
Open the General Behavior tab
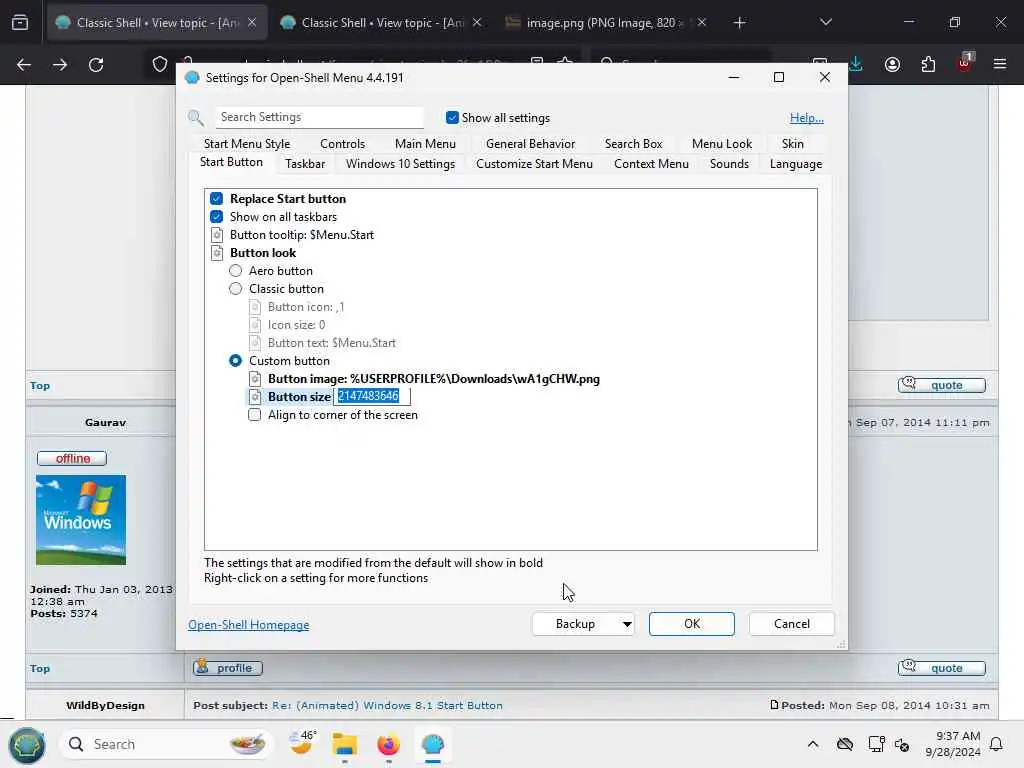[x=530, y=144]
